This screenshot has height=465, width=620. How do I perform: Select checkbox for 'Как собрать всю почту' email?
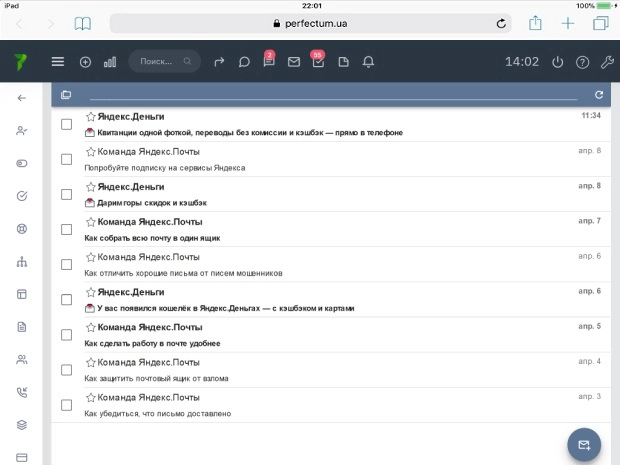click(x=66, y=230)
